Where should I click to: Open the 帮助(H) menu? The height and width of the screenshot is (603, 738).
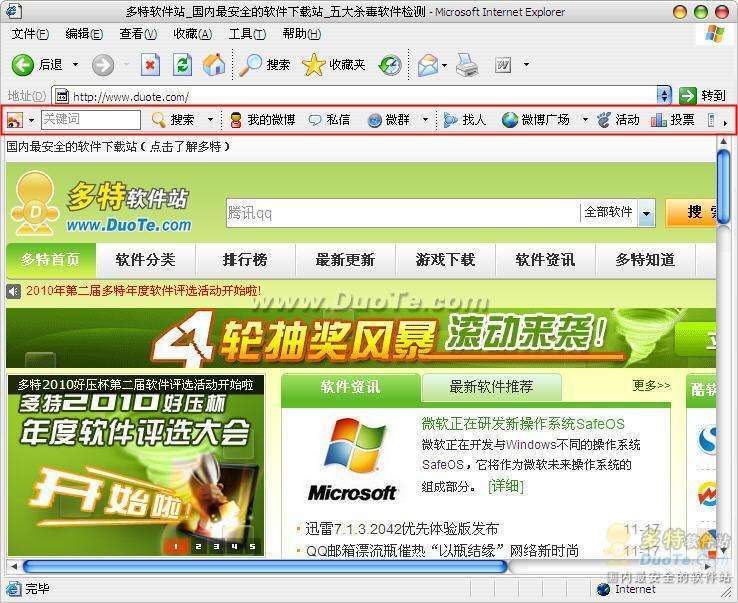coord(302,34)
